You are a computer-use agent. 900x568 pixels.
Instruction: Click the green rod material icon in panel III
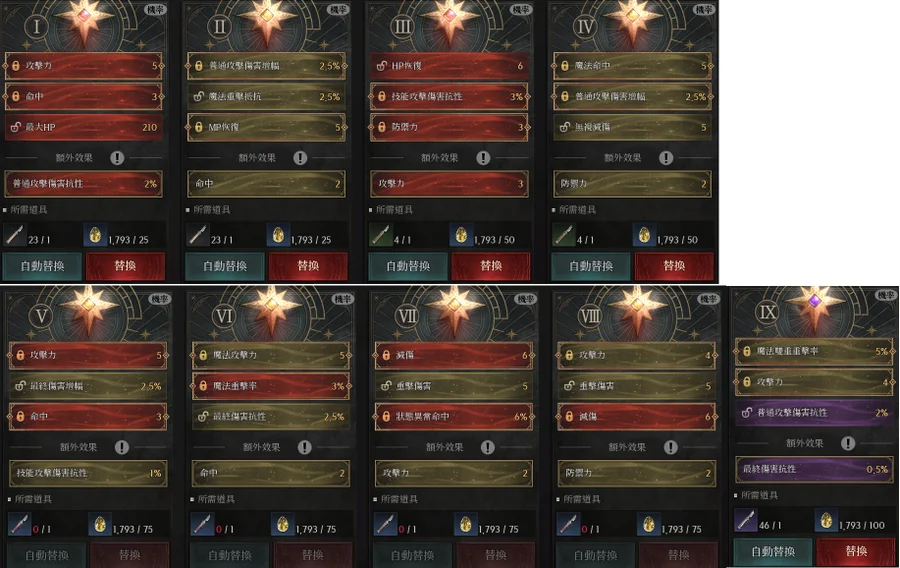click(x=381, y=235)
